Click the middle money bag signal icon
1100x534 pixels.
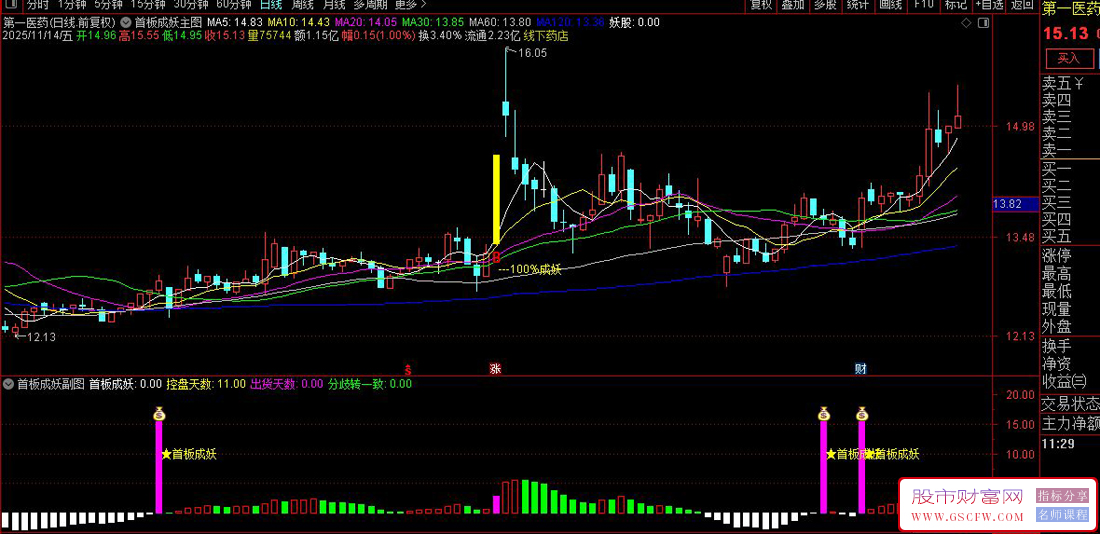tap(824, 414)
